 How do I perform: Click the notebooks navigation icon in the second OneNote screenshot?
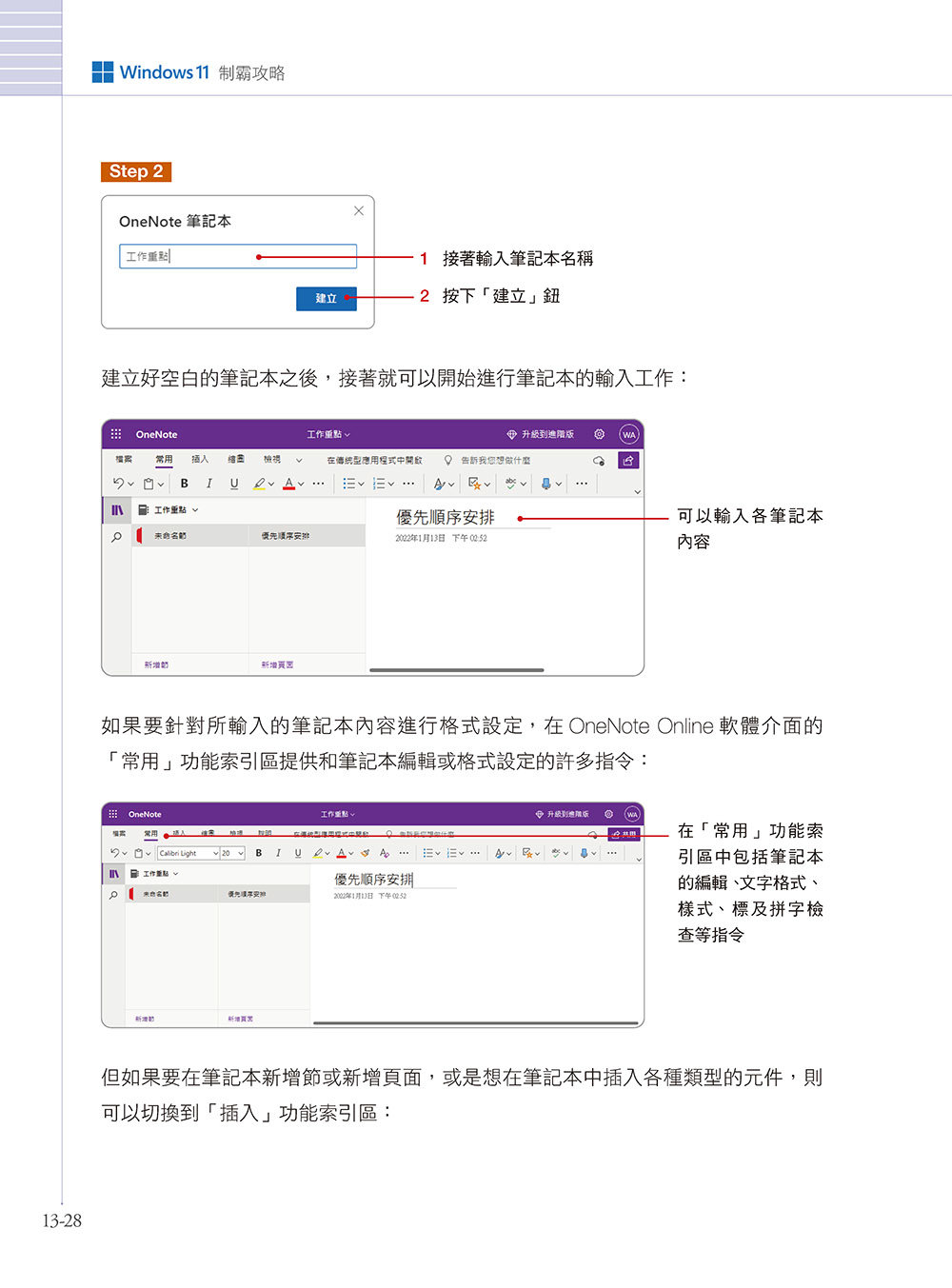point(113,873)
